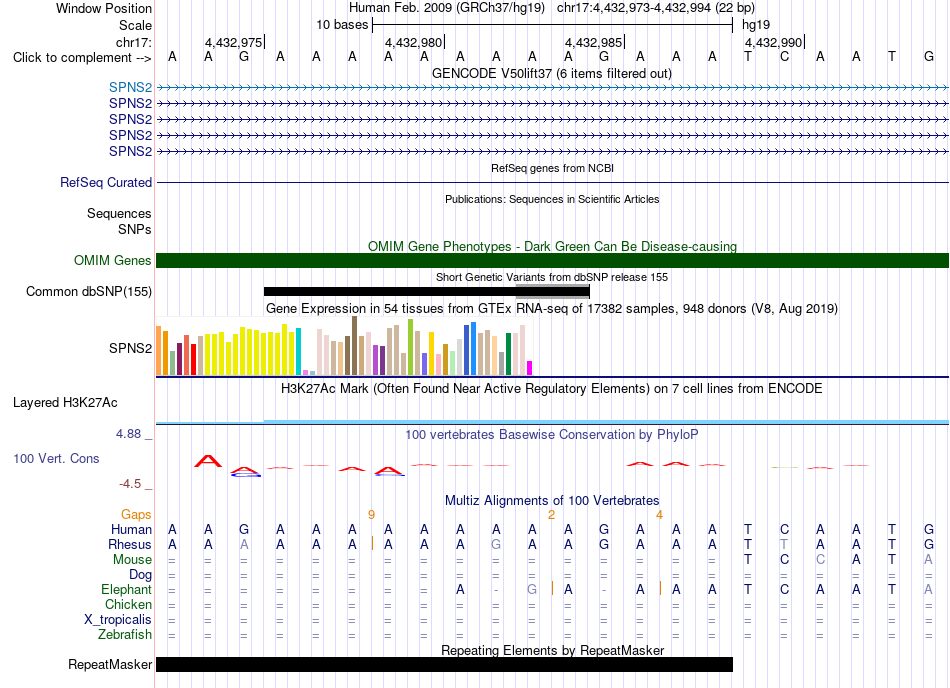Click the light blue Layered H3K27Ac signal line
The image size is (950, 688).
(x=552, y=422)
